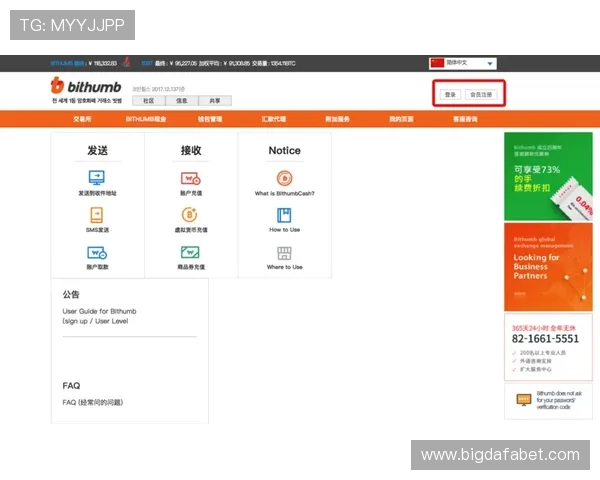The height and width of the screenshot is (480, 600).
Task: Click the 登录 login button
Action: click(450, 95)
